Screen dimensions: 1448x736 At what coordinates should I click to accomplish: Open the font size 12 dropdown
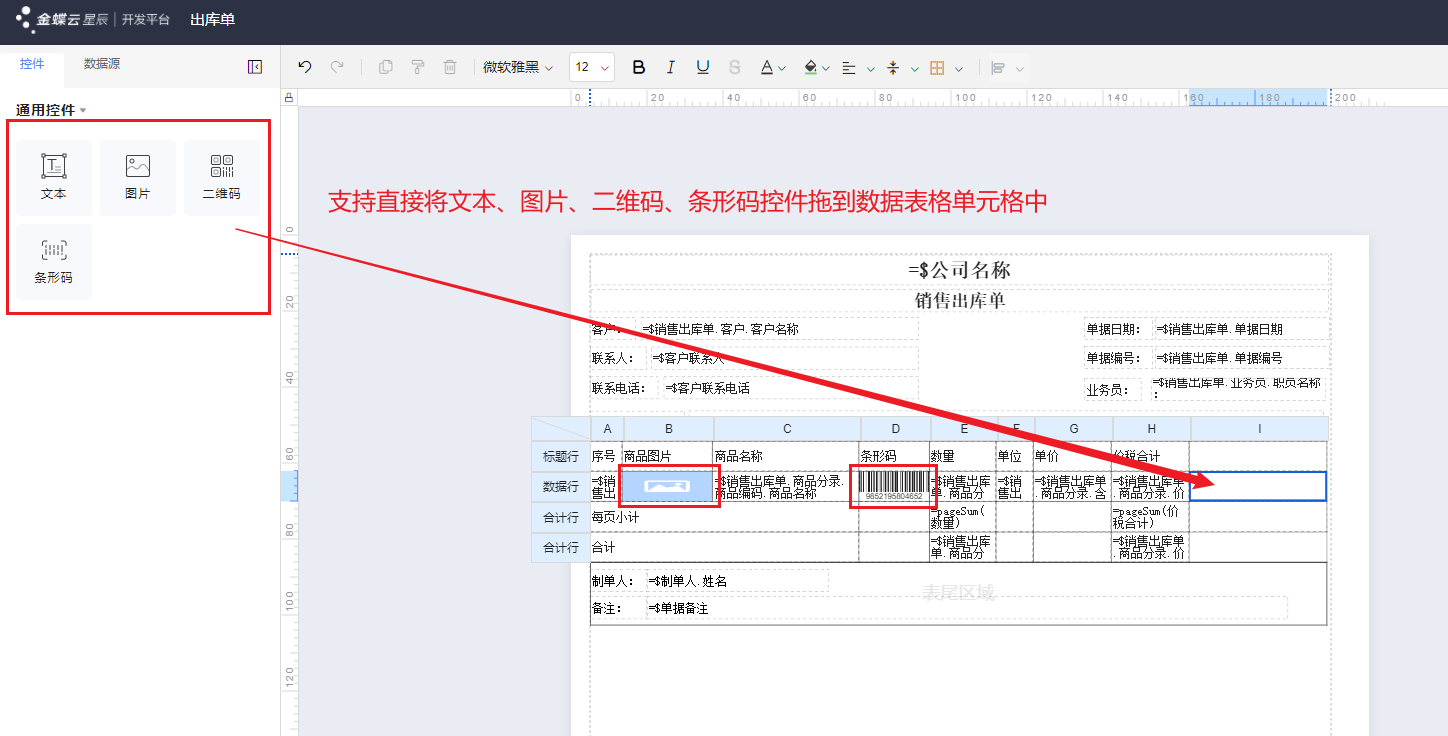[592, 67]
